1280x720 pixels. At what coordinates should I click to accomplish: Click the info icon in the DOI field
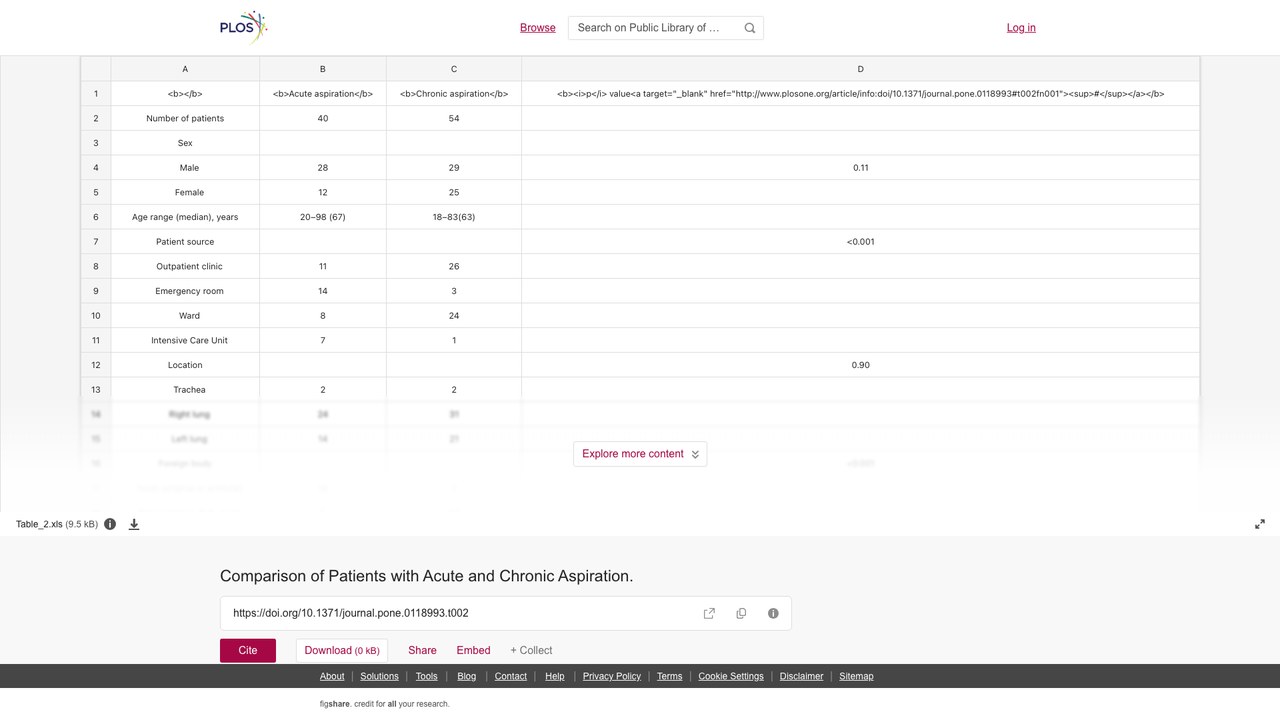[x=773, y=613]
